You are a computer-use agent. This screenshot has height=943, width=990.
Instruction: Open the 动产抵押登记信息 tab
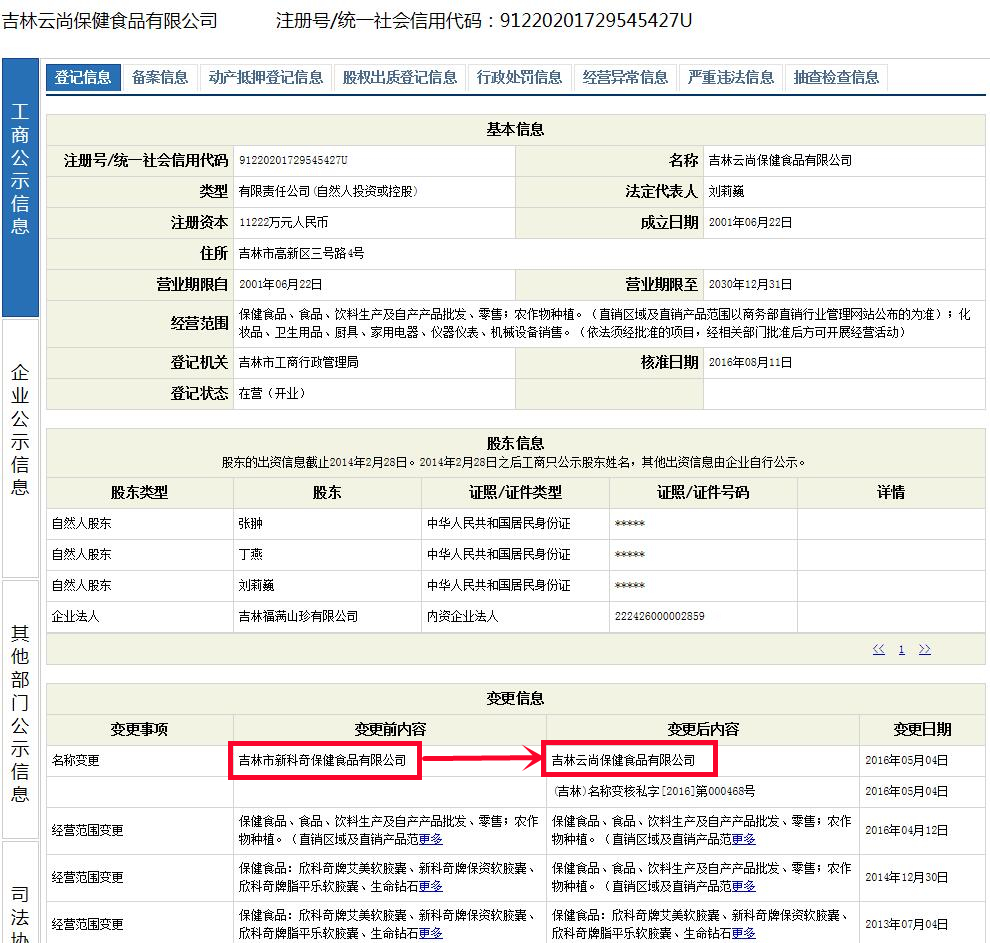coord(266,78)
